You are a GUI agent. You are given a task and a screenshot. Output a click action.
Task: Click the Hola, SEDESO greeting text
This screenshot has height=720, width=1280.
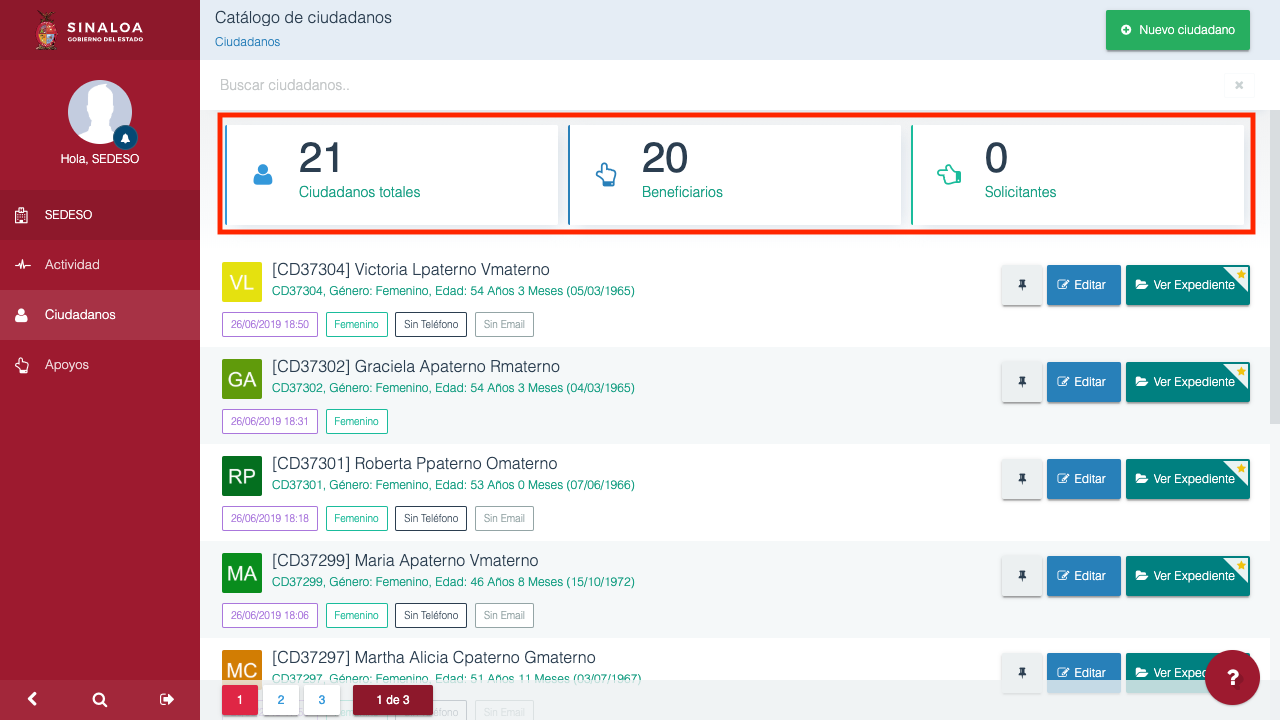(x=100, y=159)
